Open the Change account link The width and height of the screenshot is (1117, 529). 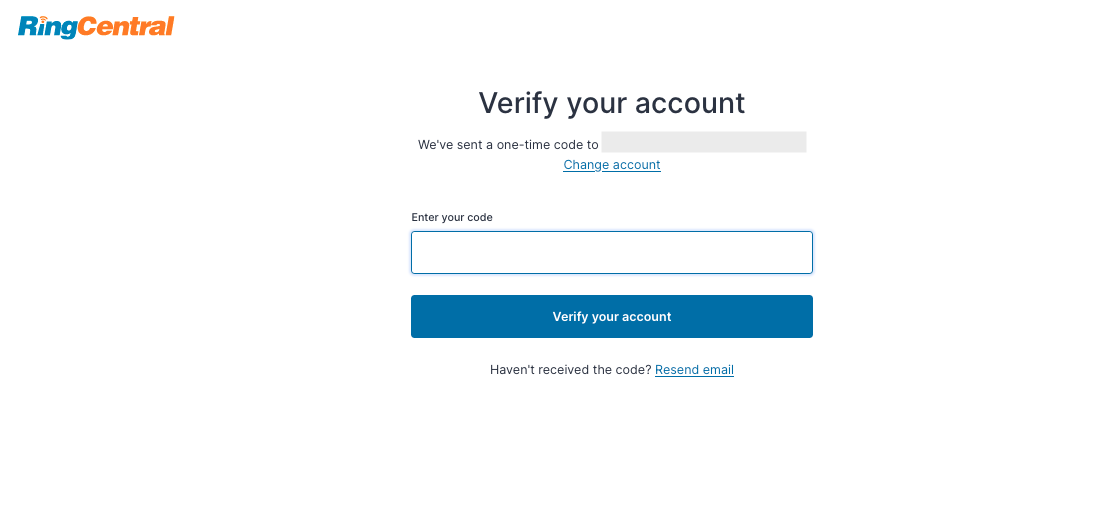coord(612,164)
